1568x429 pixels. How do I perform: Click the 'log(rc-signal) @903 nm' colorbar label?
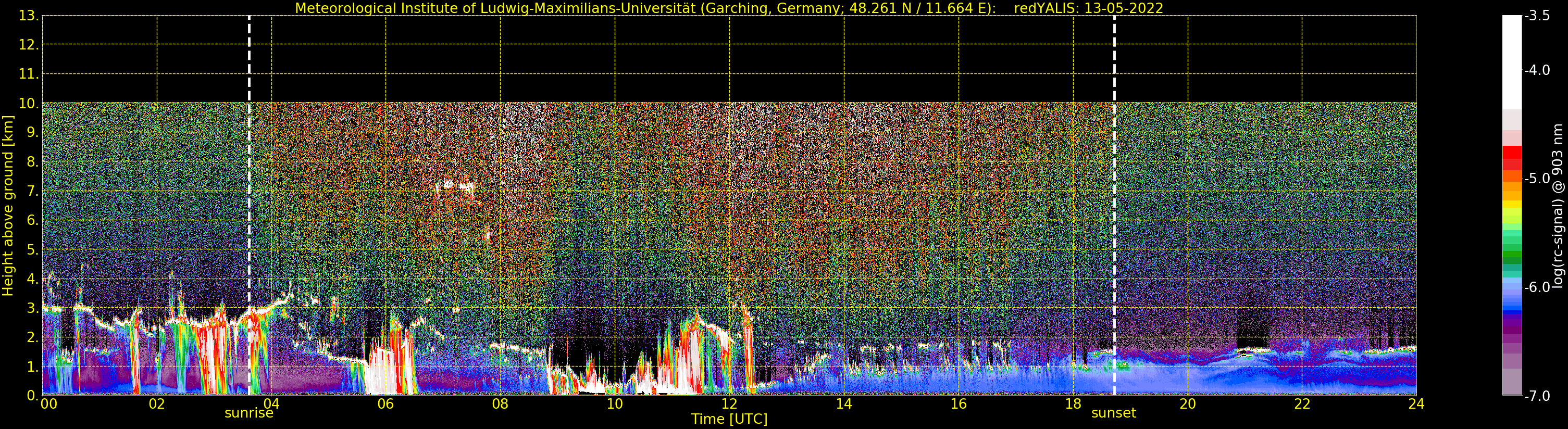pyautogui.click(x=1557, y=206)
